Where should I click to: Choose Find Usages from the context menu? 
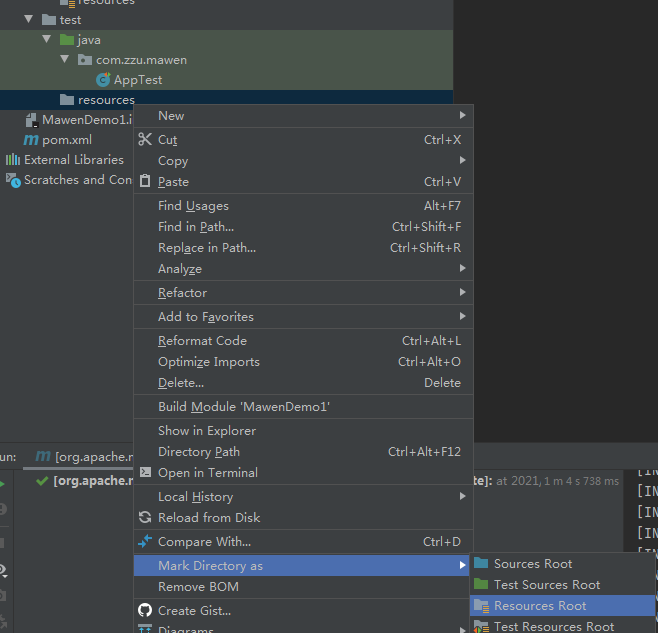(303, 206)
